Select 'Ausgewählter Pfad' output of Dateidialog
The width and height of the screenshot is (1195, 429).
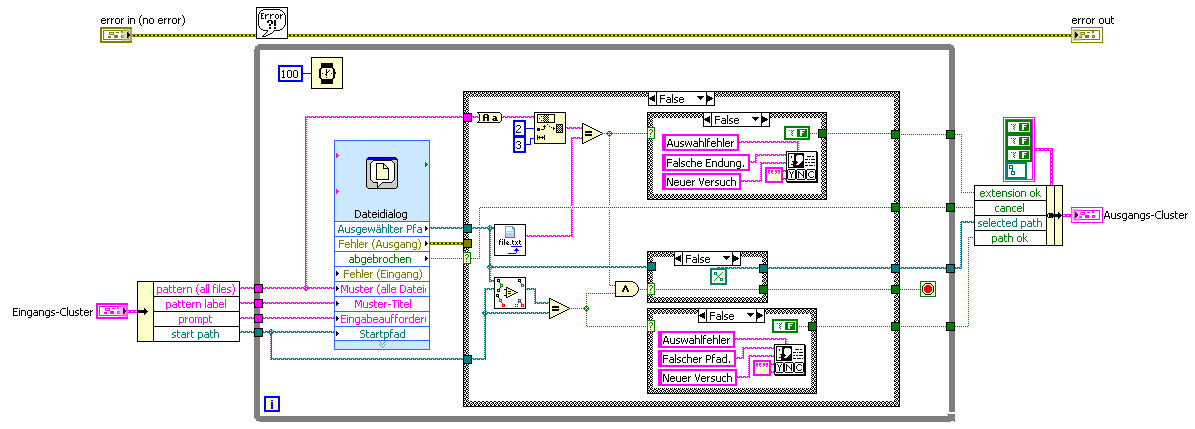click(383, 229)
